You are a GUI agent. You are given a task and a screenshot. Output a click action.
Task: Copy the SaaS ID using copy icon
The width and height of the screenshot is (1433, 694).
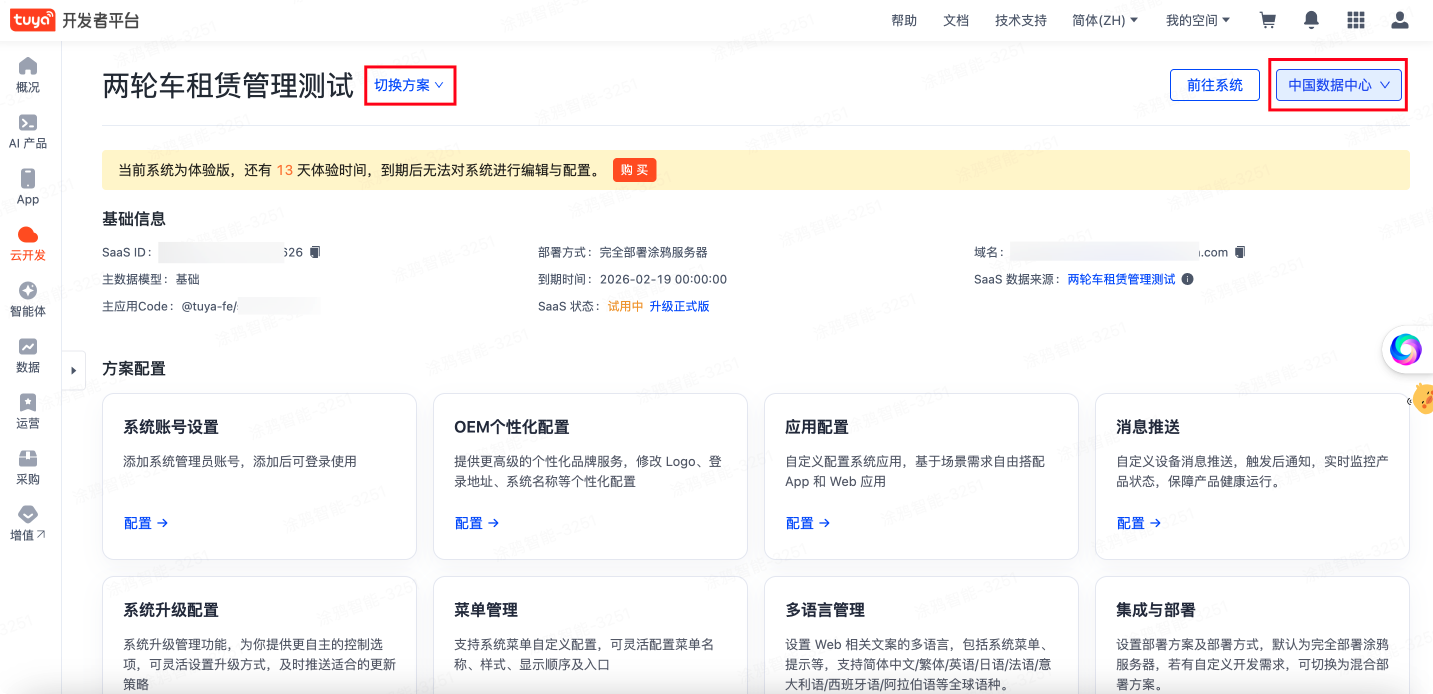(x=314, y=252)
